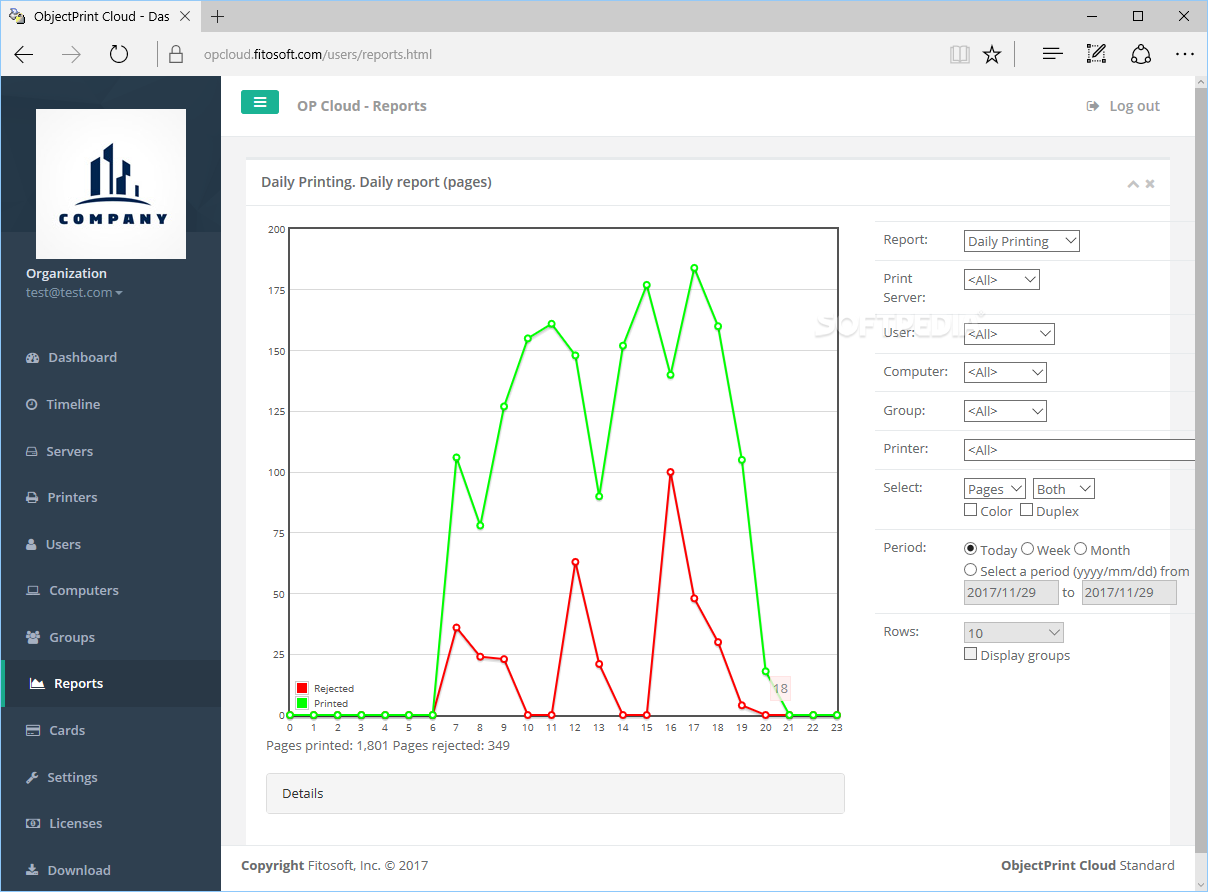Collapse the Daily Printing panel chevron
This screenshot has height=892, width=1208.
point(1133,184)
